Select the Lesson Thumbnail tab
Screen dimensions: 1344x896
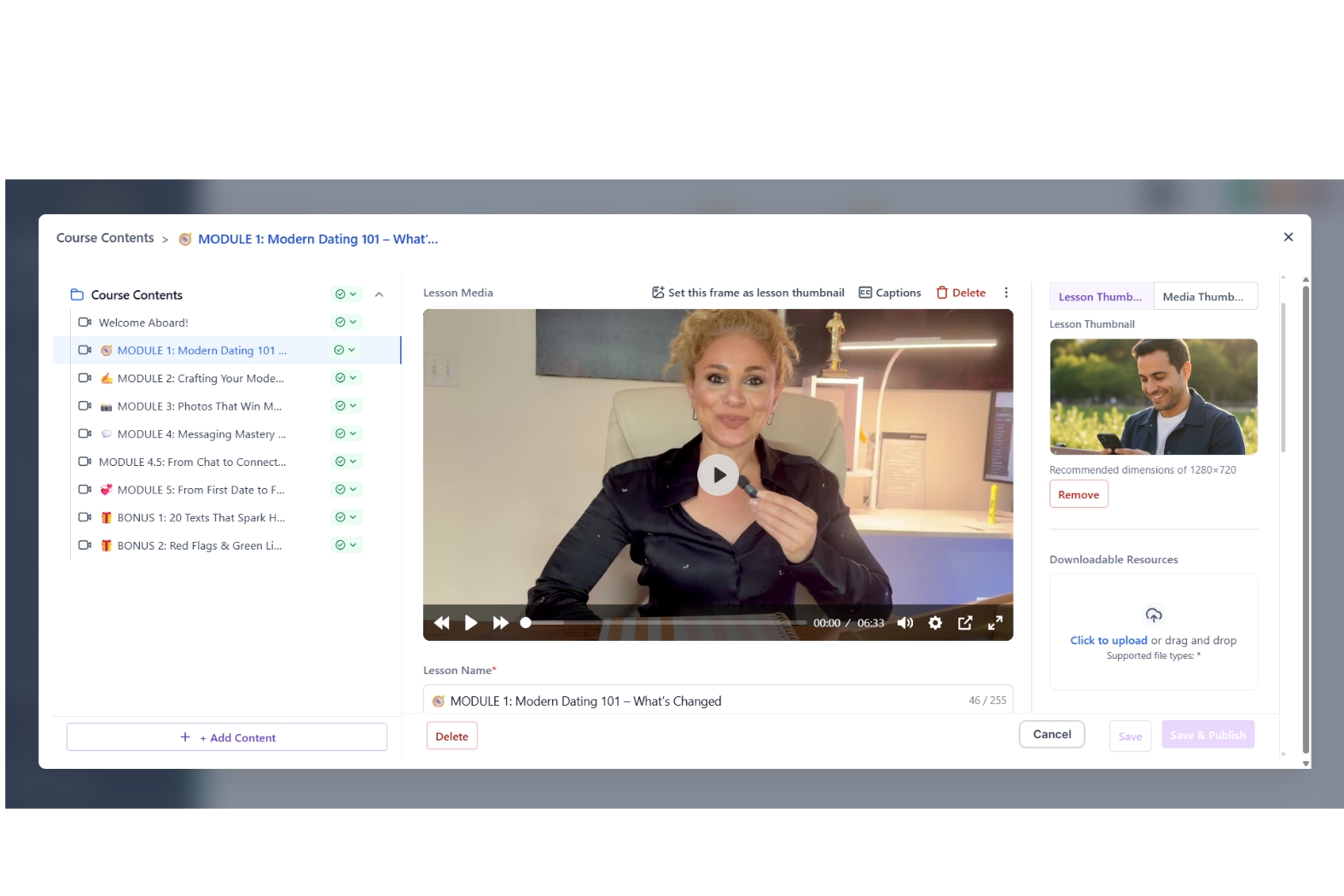coord(1101,296)
